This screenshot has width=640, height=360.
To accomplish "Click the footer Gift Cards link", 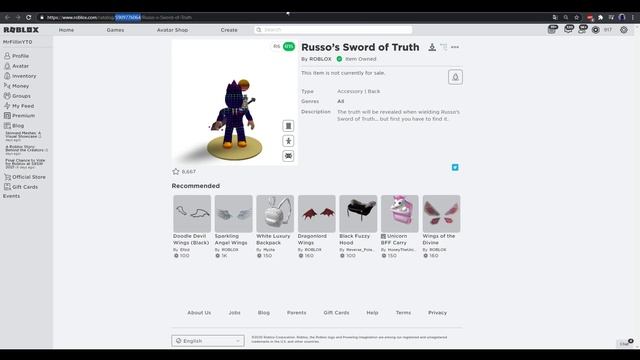I will point(336,313).
